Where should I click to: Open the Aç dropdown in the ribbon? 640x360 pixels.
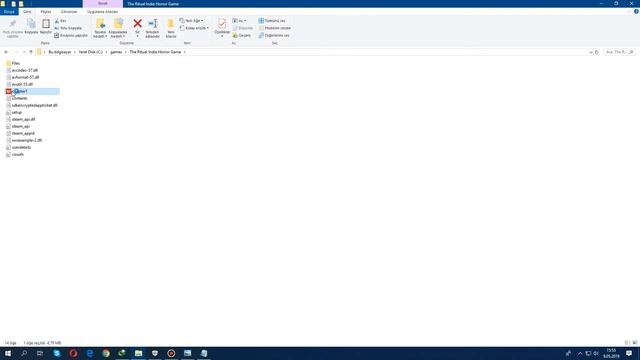[x=240, y=21]
